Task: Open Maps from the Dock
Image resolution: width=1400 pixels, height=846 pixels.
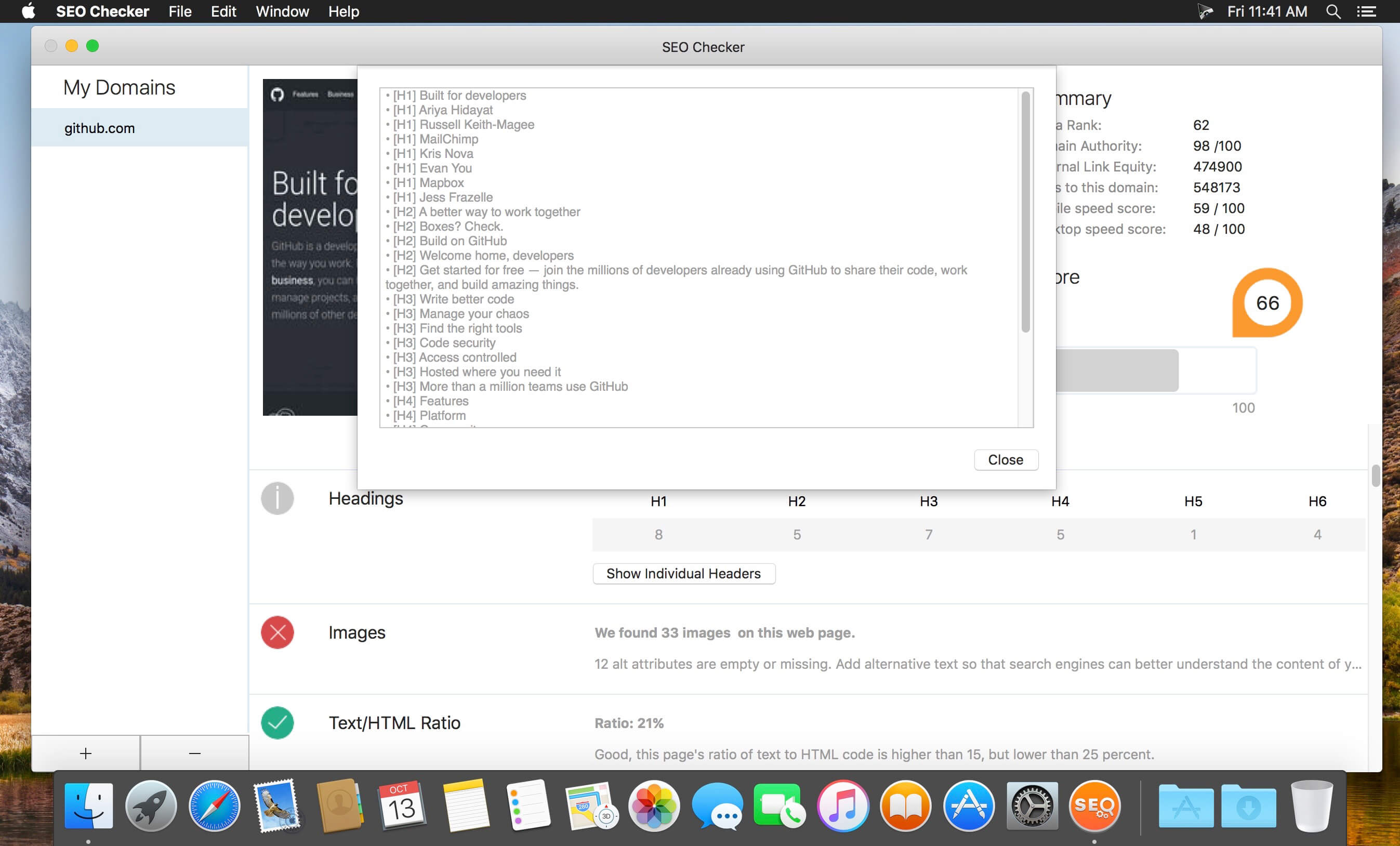Action: 591,805
